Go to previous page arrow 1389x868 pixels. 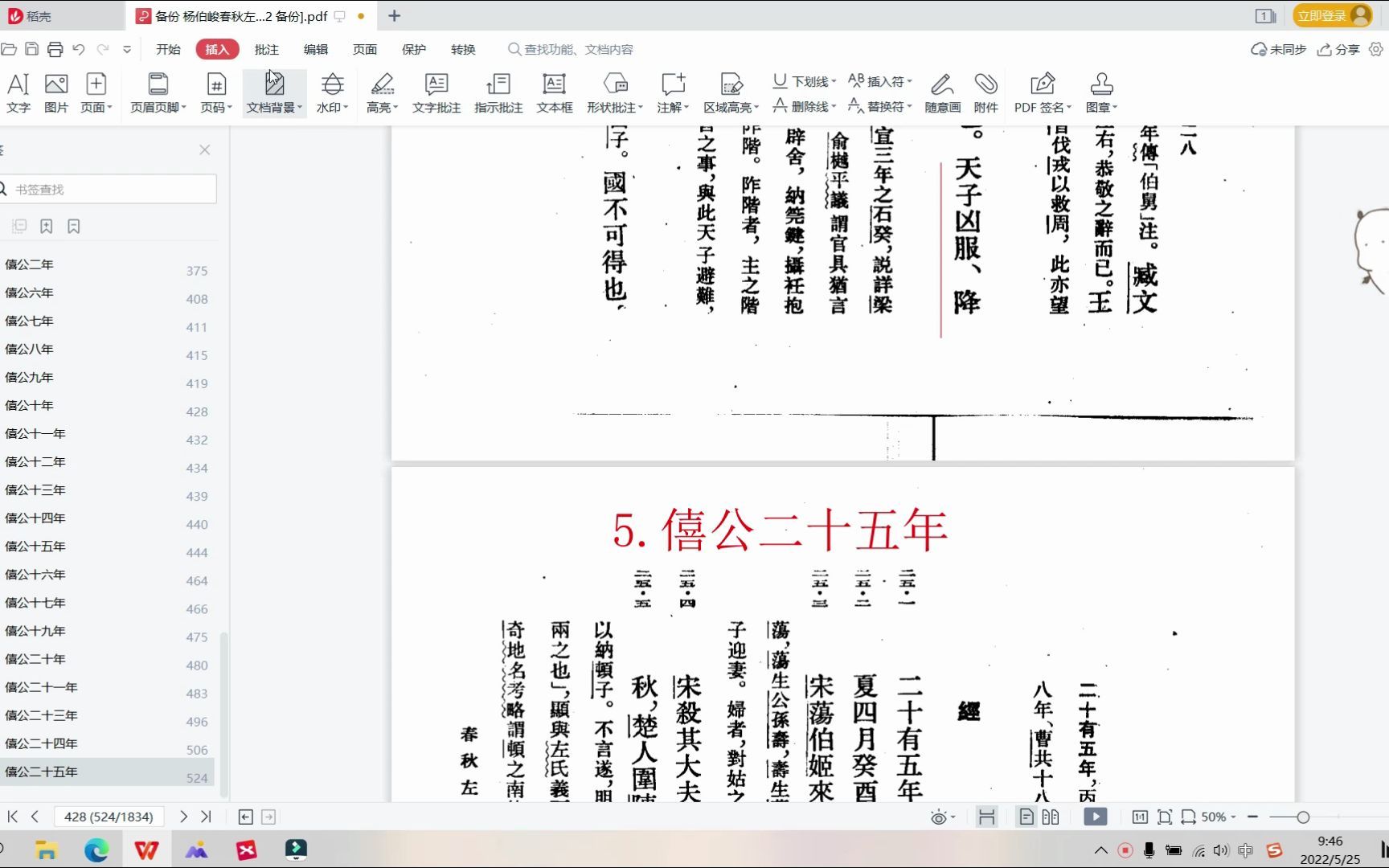(x=35, y=817)
